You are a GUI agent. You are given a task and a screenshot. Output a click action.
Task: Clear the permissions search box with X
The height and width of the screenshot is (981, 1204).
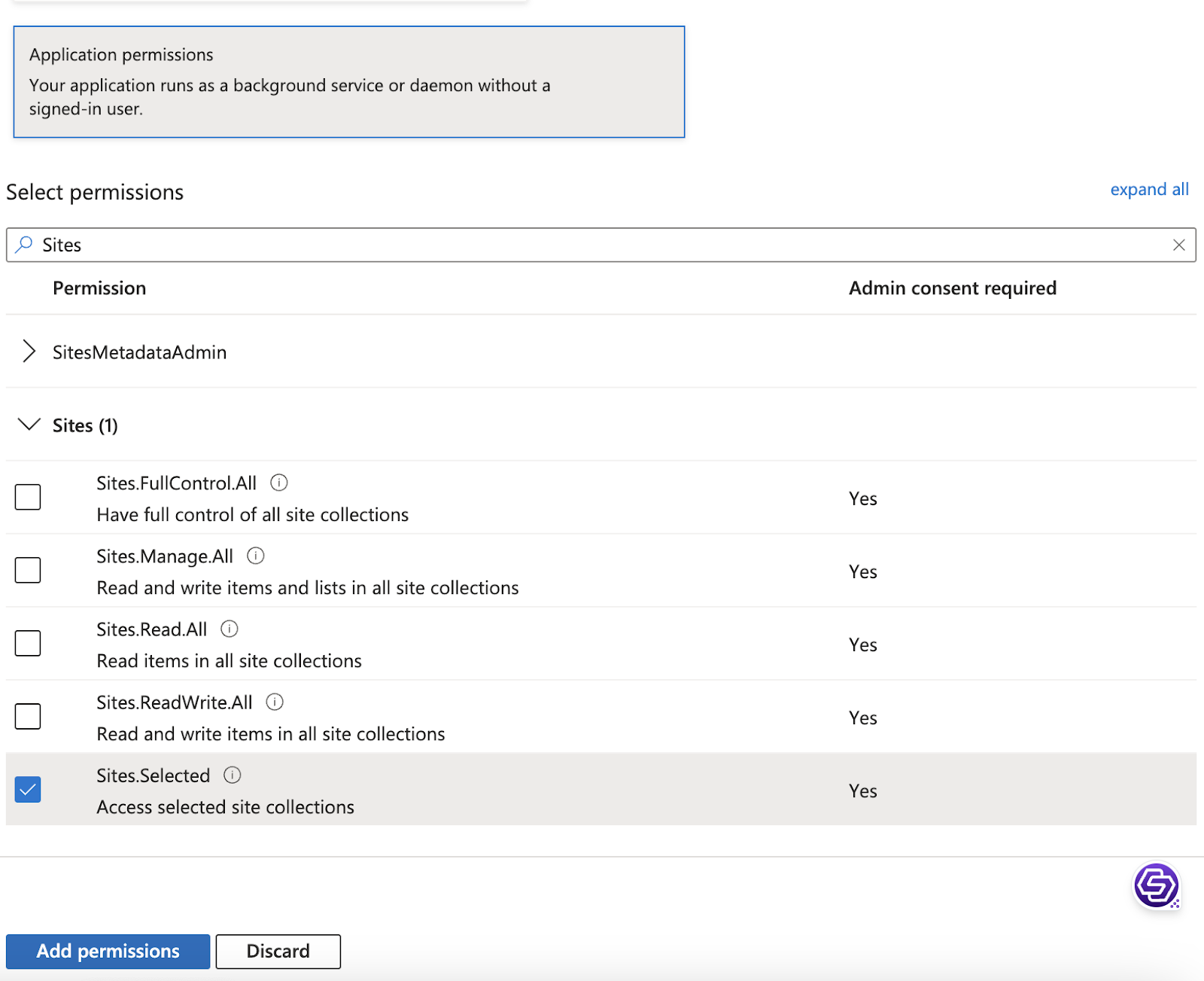coord(1178,245)
